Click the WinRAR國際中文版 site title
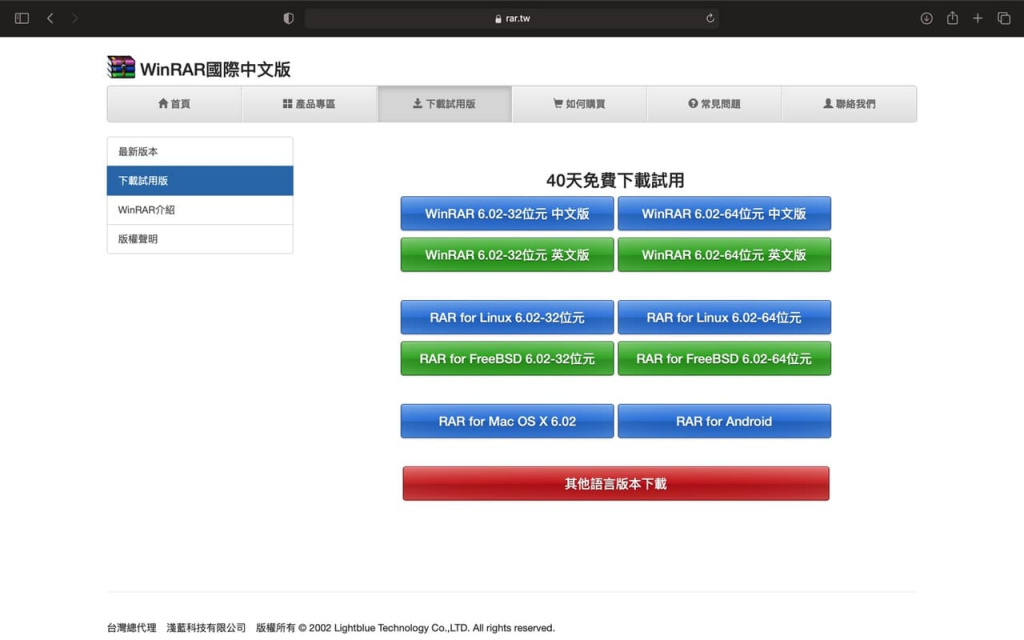 (215, 69)
